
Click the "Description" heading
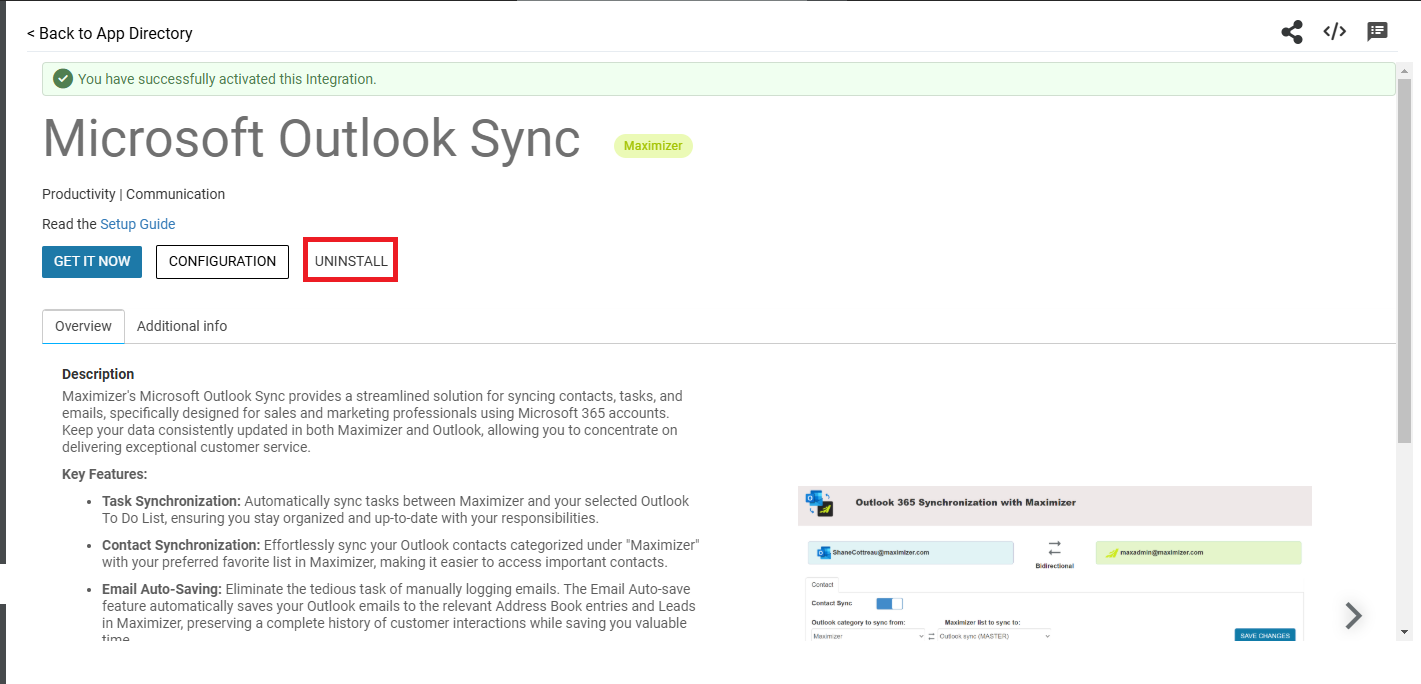[x=98, y=374]
